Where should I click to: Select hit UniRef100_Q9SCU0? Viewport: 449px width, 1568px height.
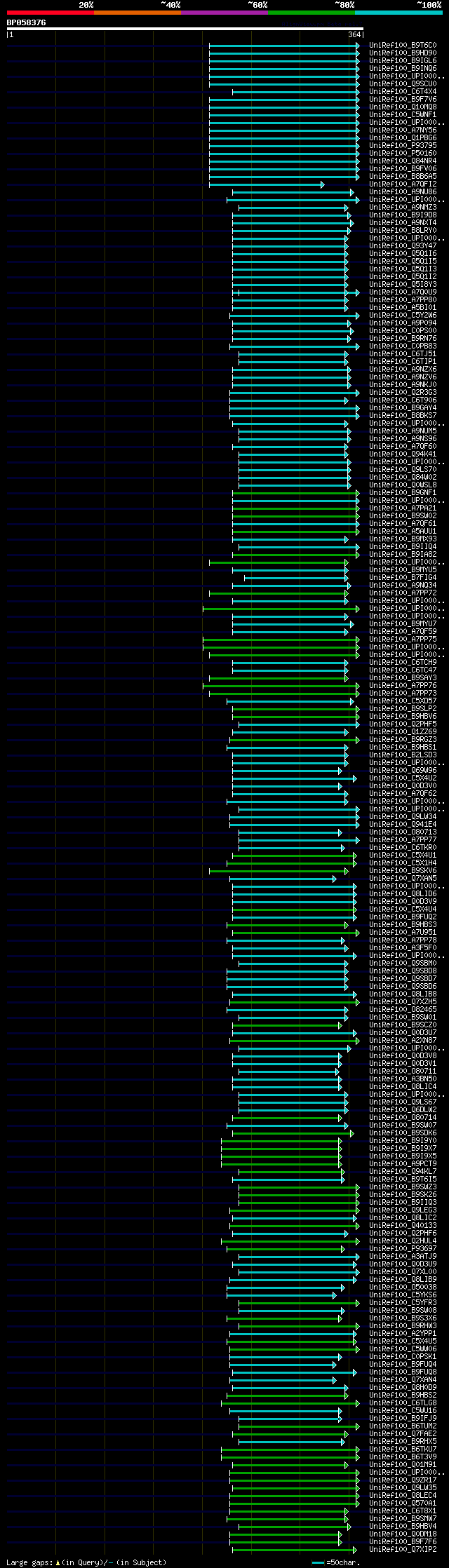403,84
